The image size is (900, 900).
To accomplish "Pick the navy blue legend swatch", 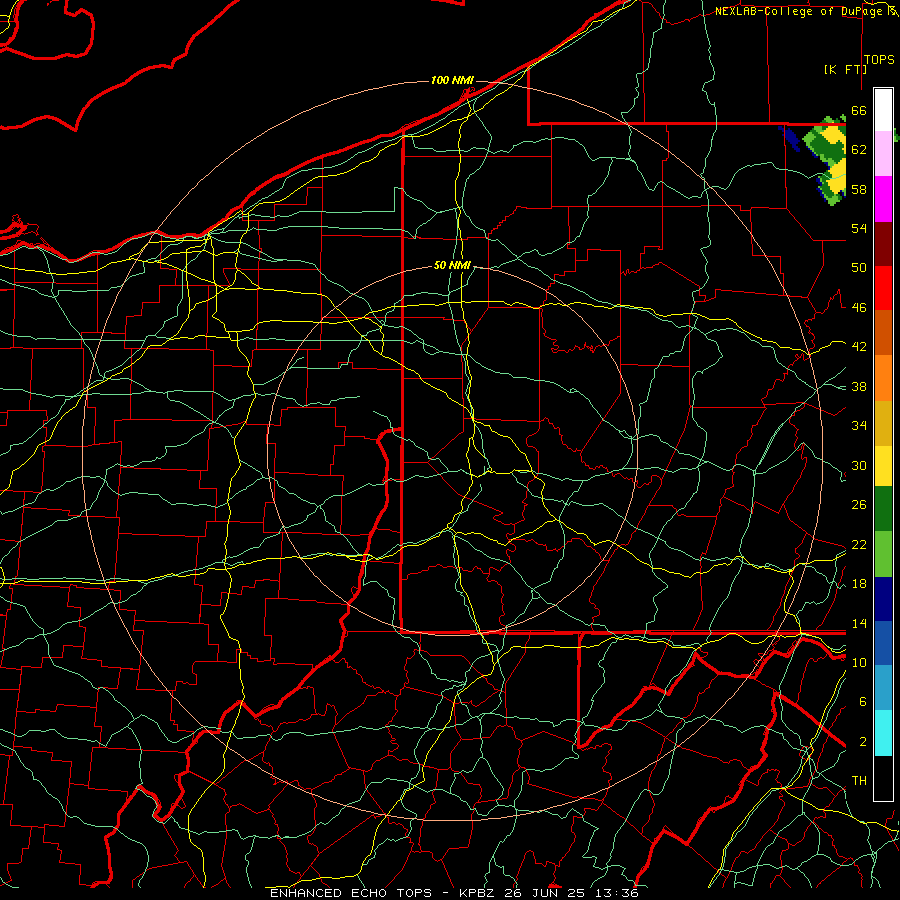I will coord(883,599).
